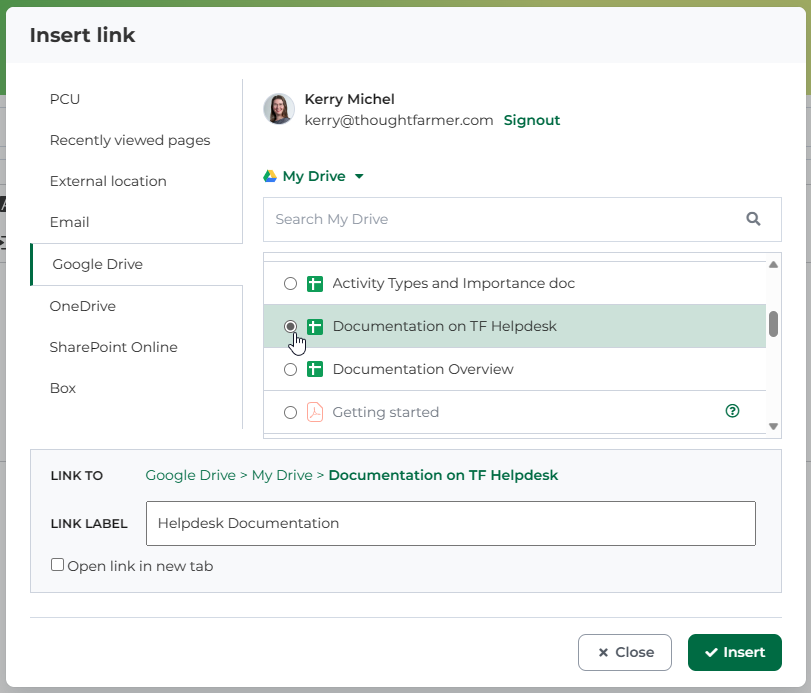This screenshot has height=693, width=811.
Task: Select the Documentation Overview radio button
Action: [x=291, y=369]
